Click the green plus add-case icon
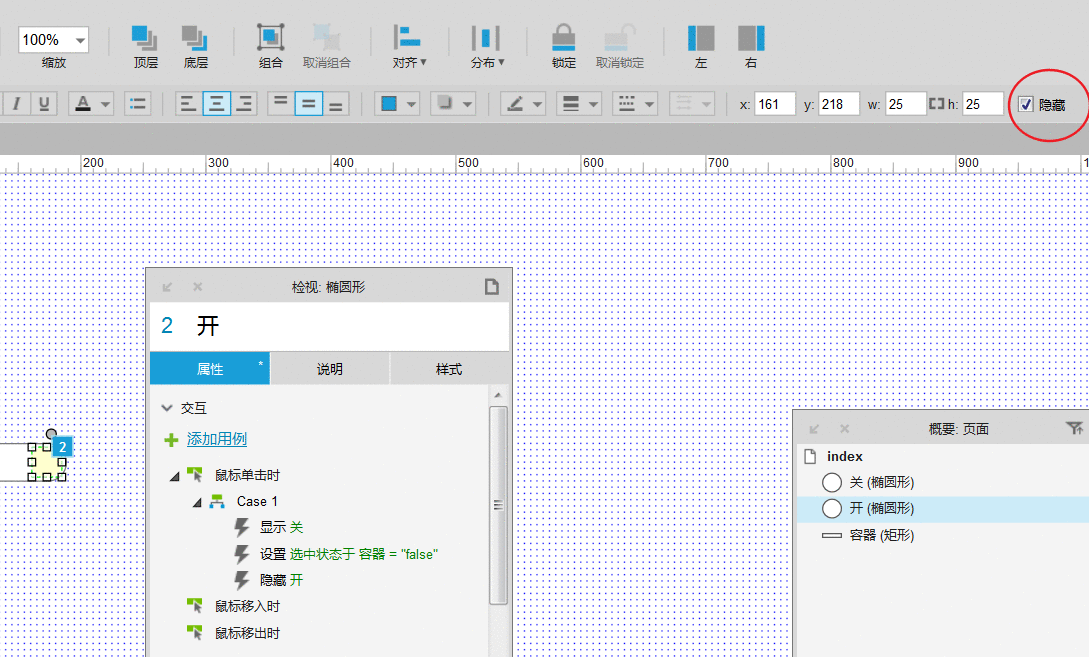 click(x=171, y=440)
